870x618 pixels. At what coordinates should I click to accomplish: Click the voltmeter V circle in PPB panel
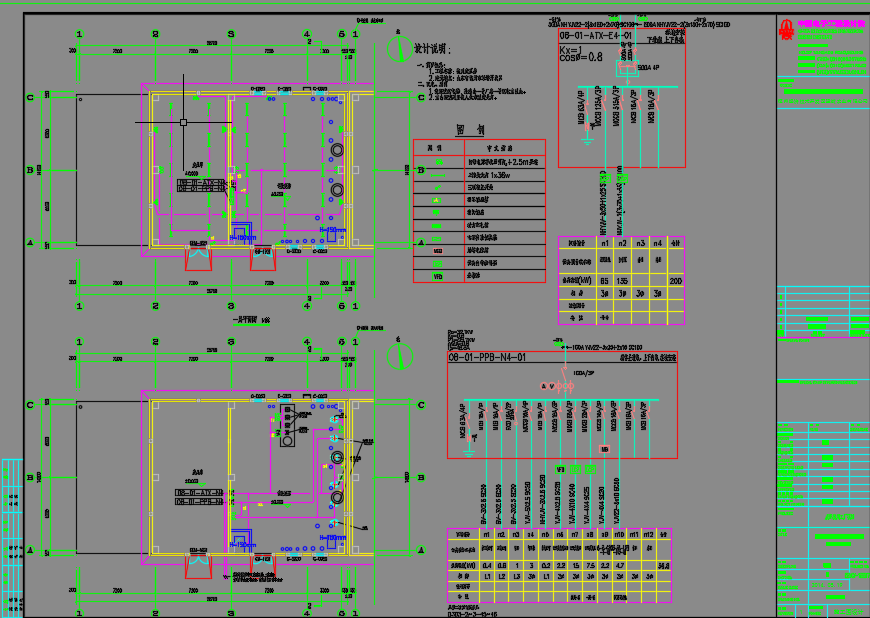(x=552, y=386)
